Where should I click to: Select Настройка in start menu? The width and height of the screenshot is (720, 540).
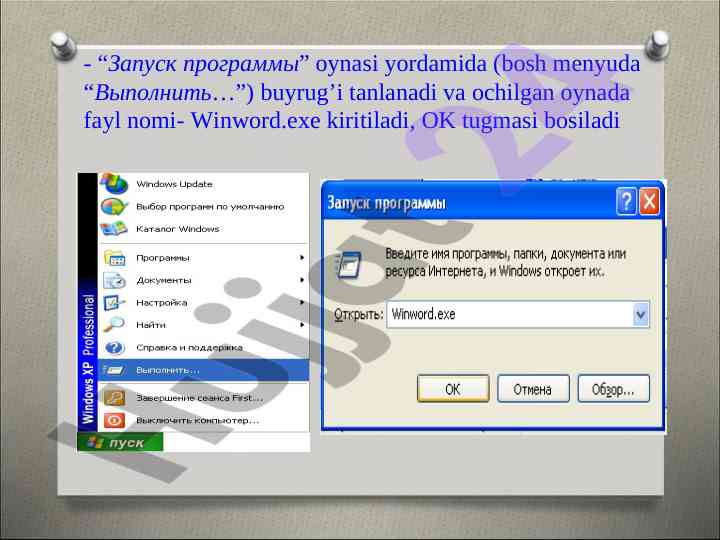pyautogui.click(x=204, y=303)
